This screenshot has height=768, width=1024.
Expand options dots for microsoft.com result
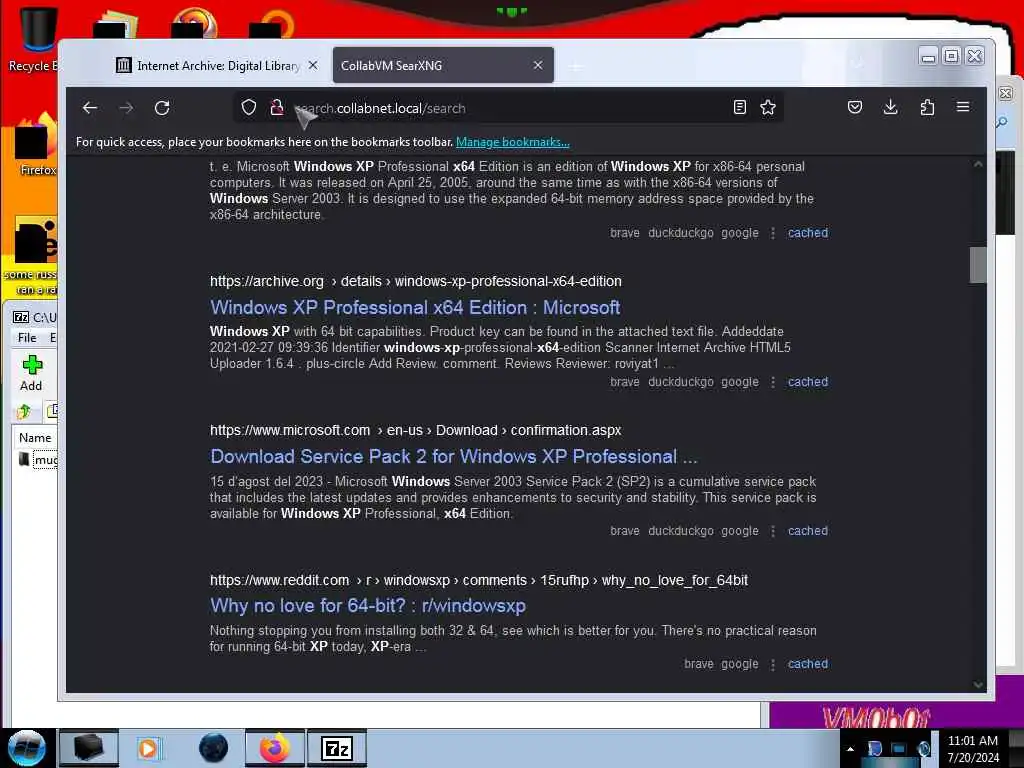click(773, 531)
